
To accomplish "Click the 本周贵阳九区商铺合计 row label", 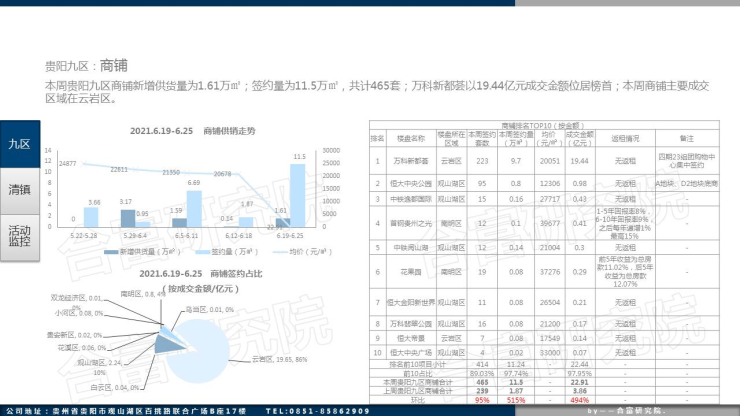I will (x=419, y=382).
